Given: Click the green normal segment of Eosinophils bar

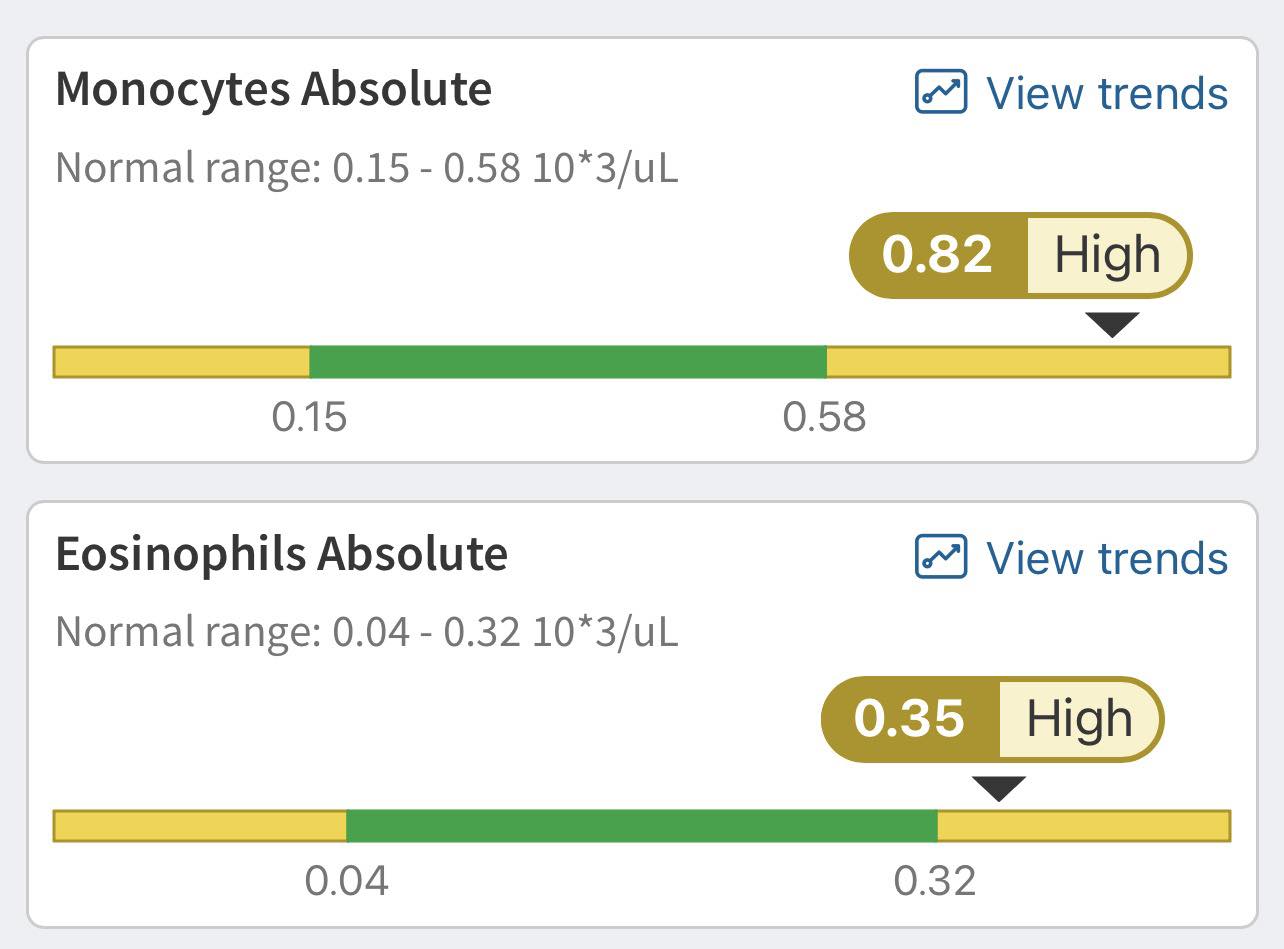Looking at the screenshot, I should (x=642, y=826).
